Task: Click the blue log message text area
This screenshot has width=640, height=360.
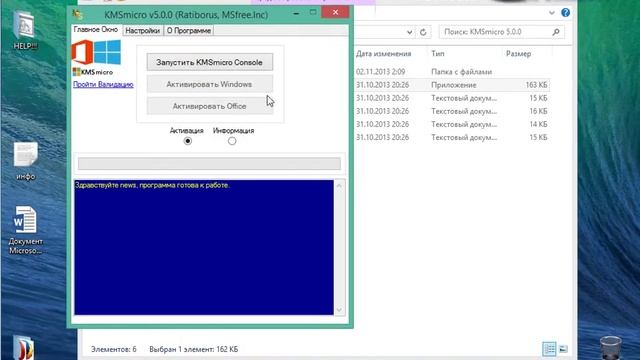Action: 204,247
